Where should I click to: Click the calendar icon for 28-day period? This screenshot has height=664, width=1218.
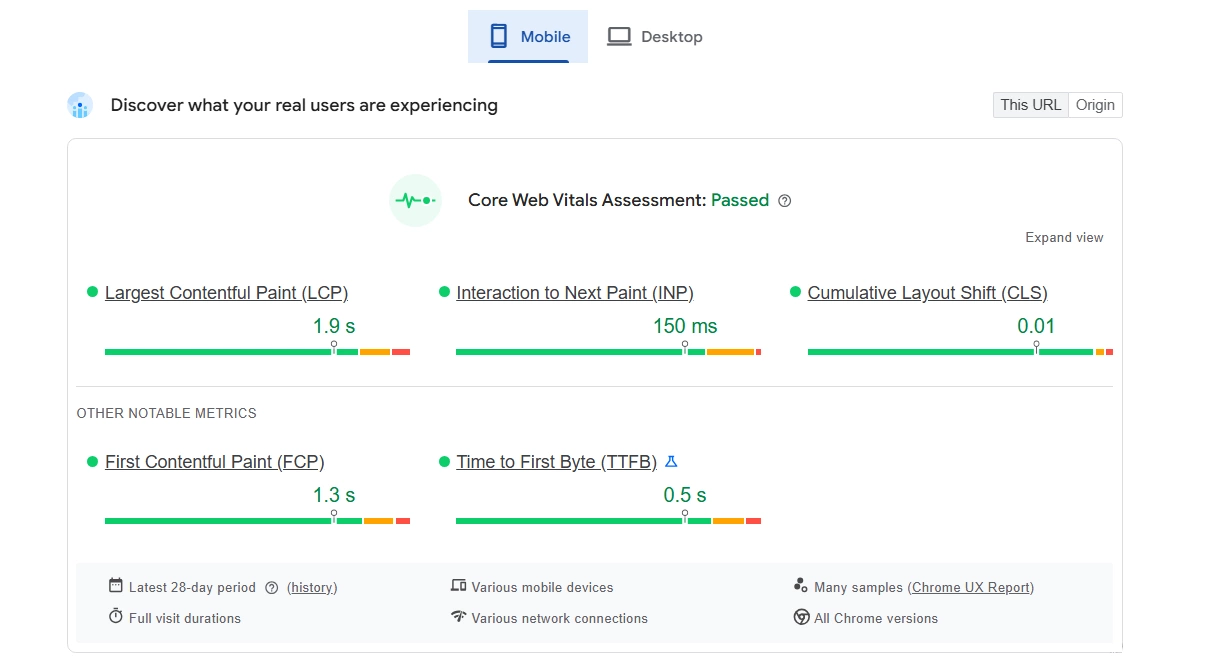(116, 586)
